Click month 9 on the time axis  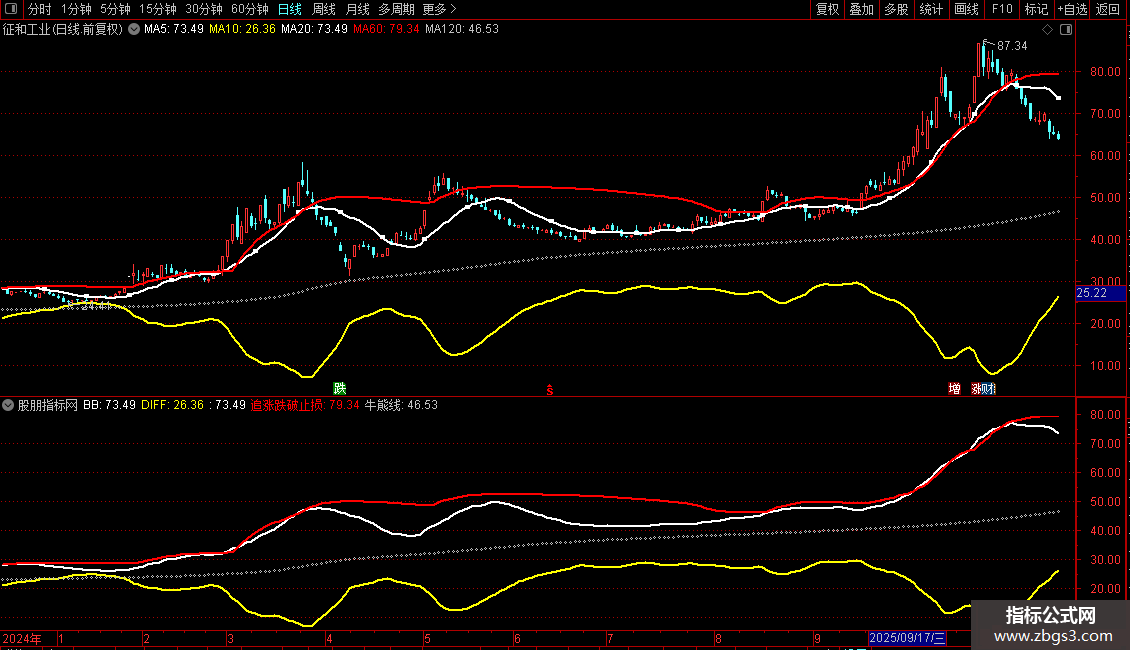(x=817, y=638)
